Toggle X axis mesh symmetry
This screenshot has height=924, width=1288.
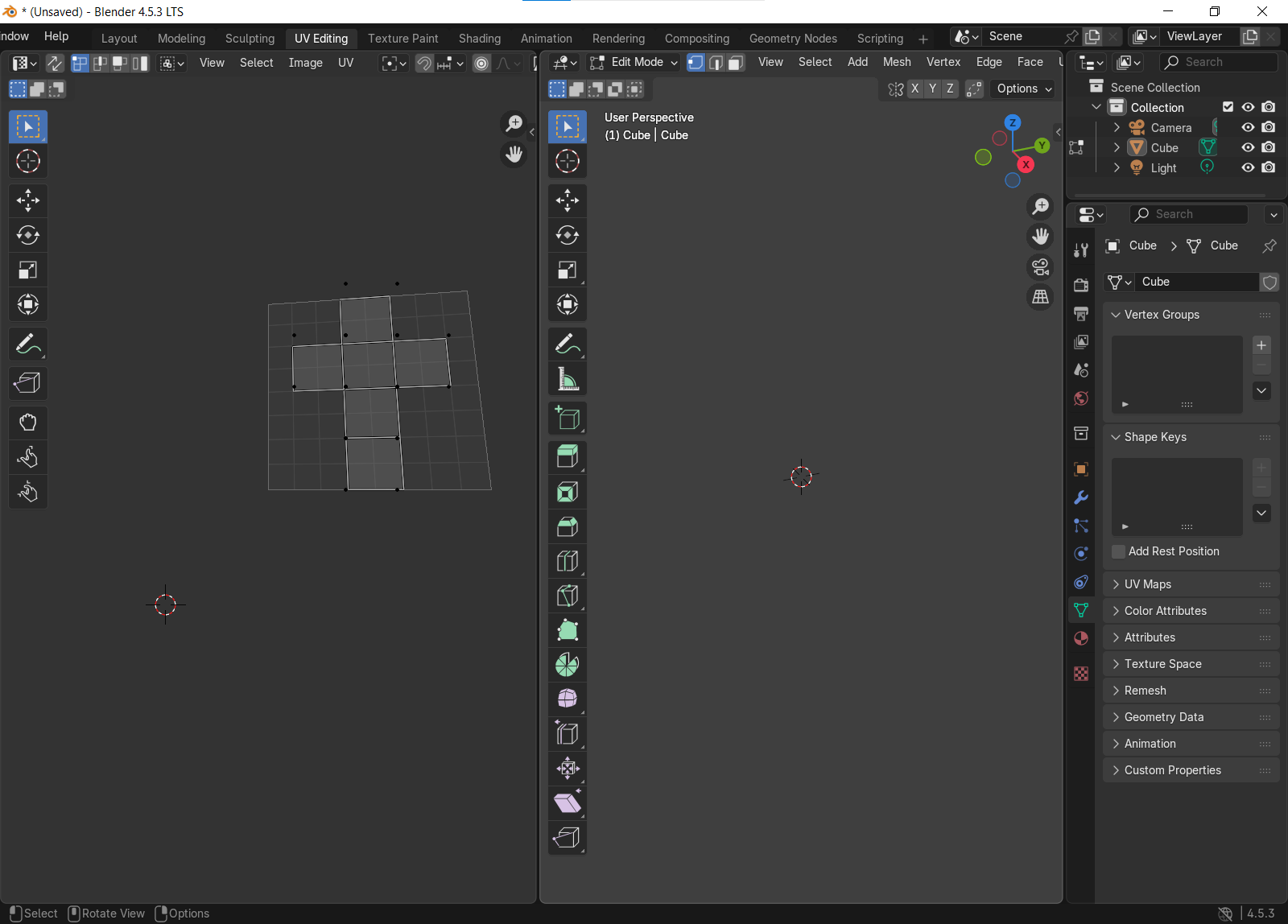(x=914, y=89)
